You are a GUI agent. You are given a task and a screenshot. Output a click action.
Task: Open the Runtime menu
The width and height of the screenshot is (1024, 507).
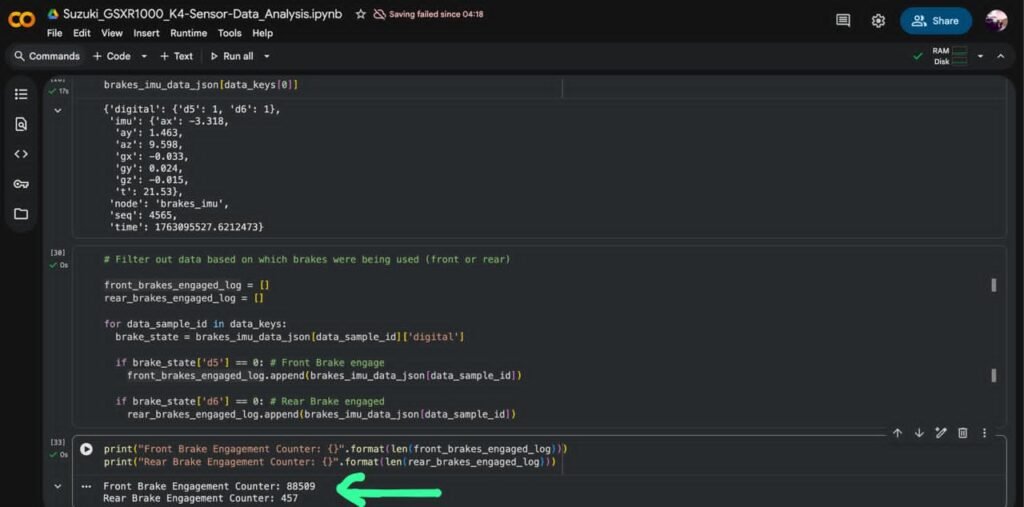(188, 33)
